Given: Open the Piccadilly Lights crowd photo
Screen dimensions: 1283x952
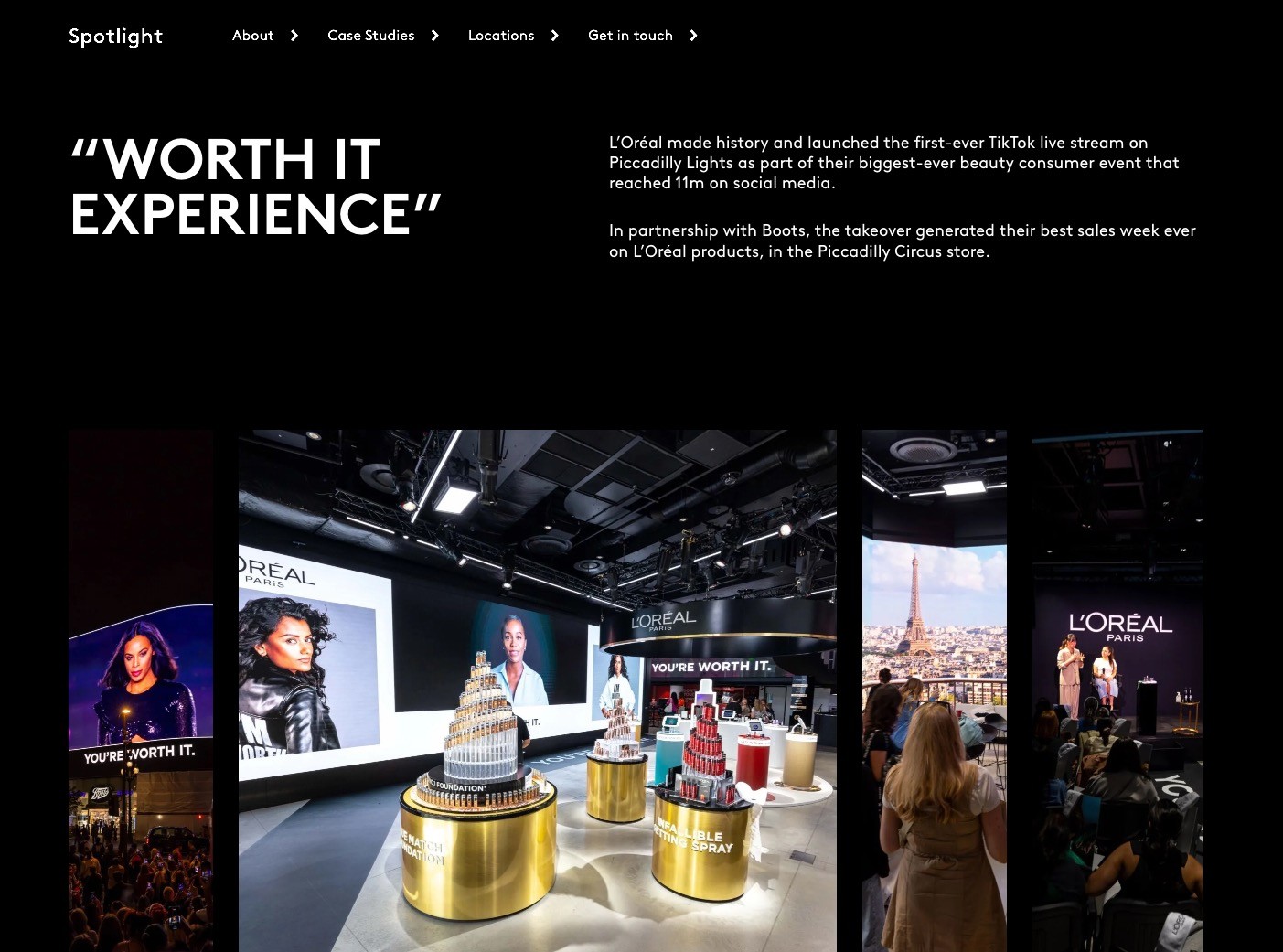Looking at the screenshot, I should pyautogui.click(x=141, y=690).
